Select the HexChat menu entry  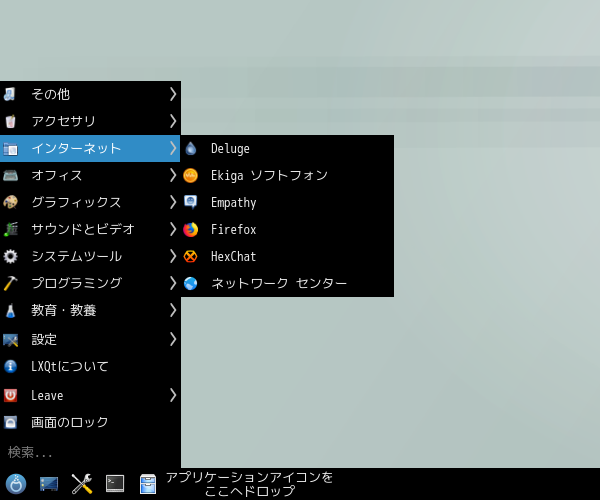click(287, 256)
